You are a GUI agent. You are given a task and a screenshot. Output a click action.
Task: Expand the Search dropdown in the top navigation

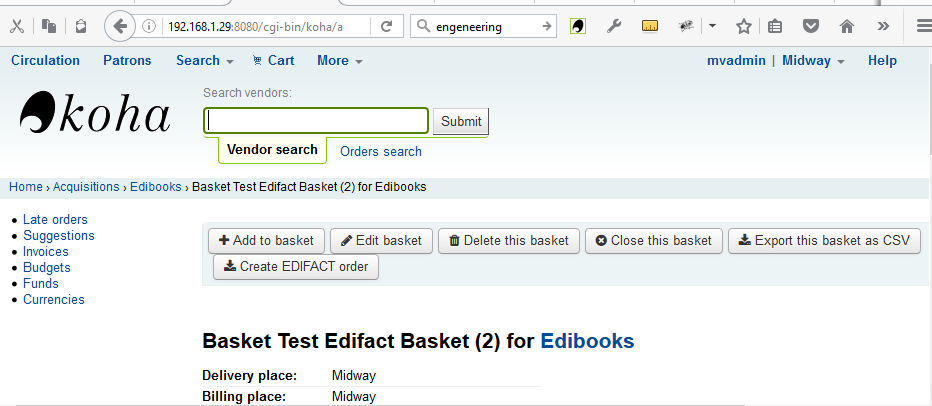204,60
